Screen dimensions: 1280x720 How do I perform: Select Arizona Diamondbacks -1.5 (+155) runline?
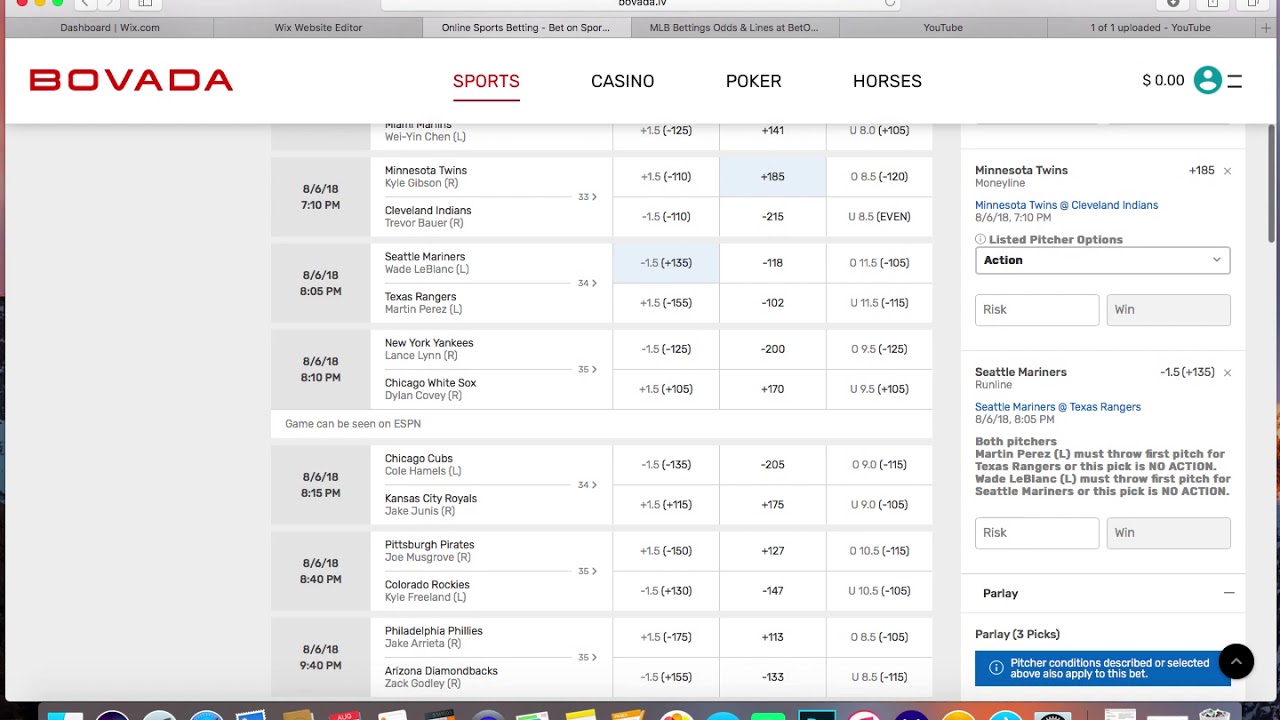pos(665,677)
